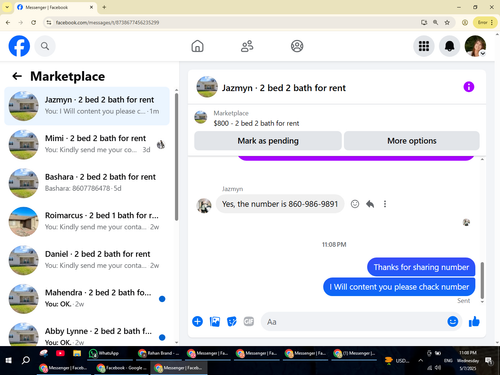The width and height of the screenshot is (500, 375).
Task: Select the Bashara conversation
Action: click(x=87, y=183)
